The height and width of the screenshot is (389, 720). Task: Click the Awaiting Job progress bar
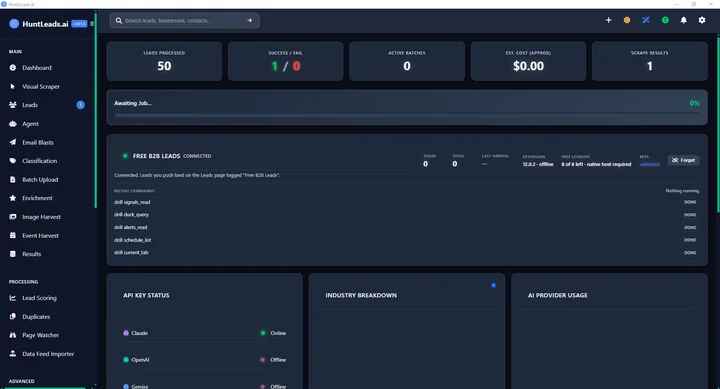click(407, 115)
